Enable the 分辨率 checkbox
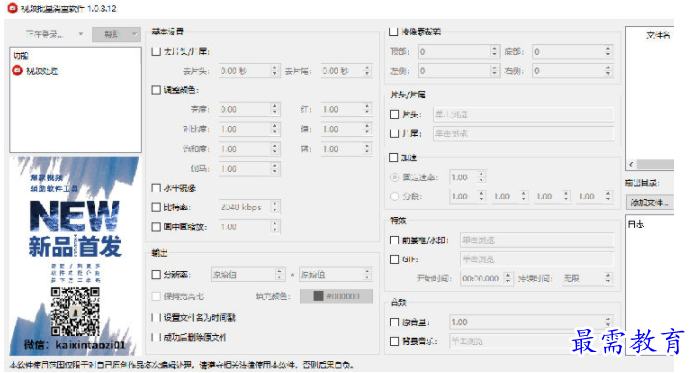This screenshot has width=693, height=373. [156, 275]
